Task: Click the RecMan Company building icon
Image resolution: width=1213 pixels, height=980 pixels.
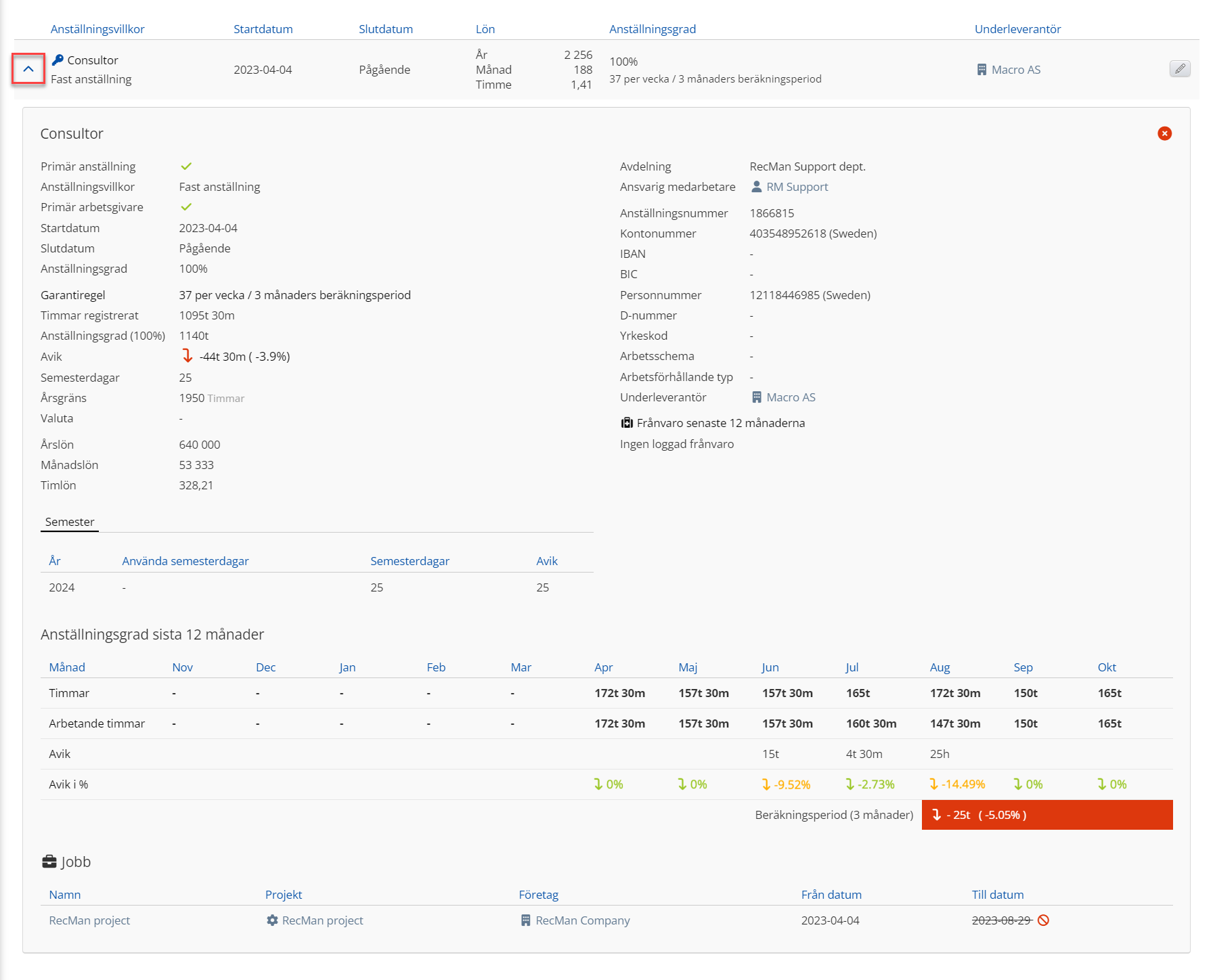Action: coord(525,920)
